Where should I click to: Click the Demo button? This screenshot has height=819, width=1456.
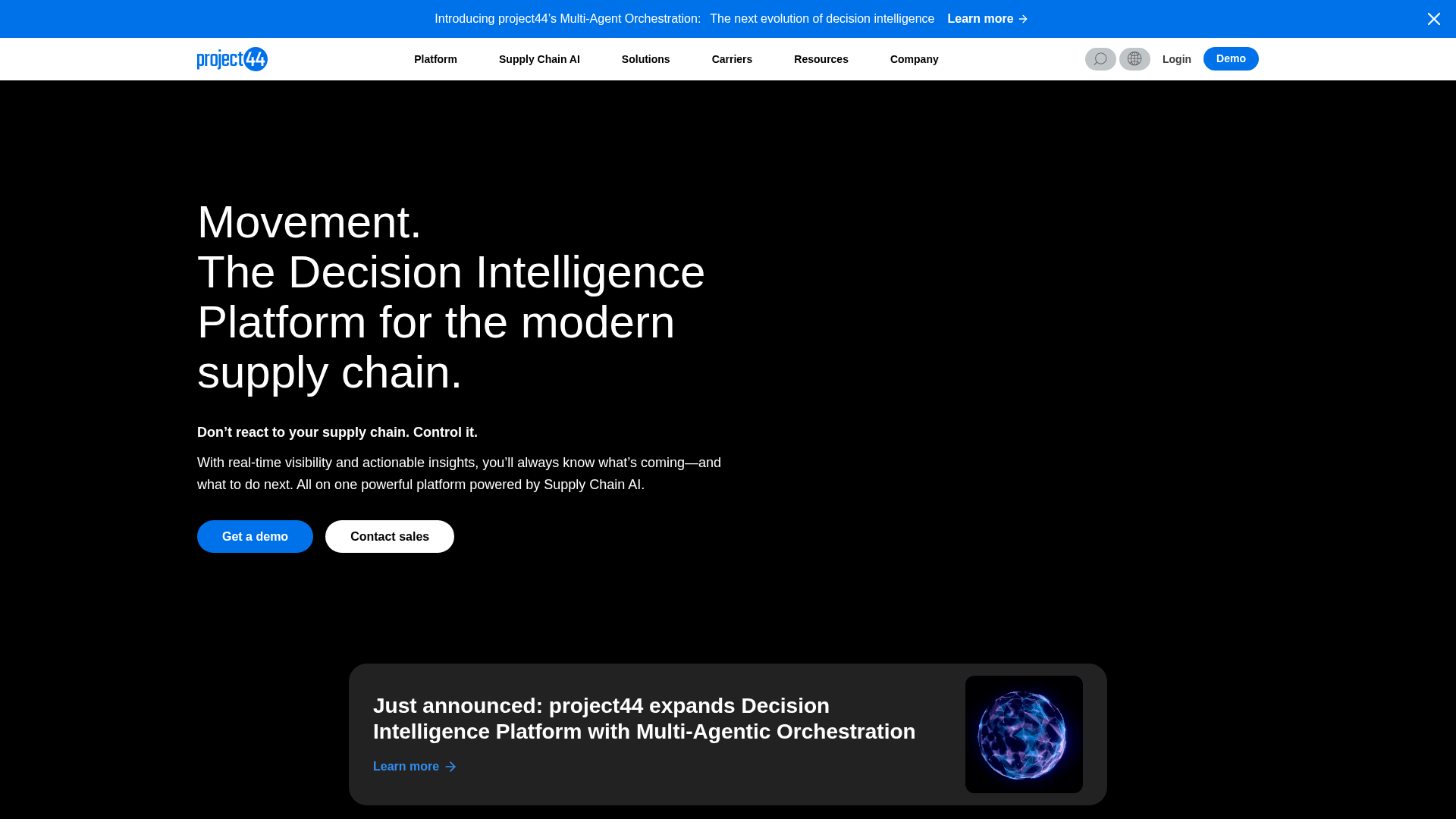tap(1230, 58)
